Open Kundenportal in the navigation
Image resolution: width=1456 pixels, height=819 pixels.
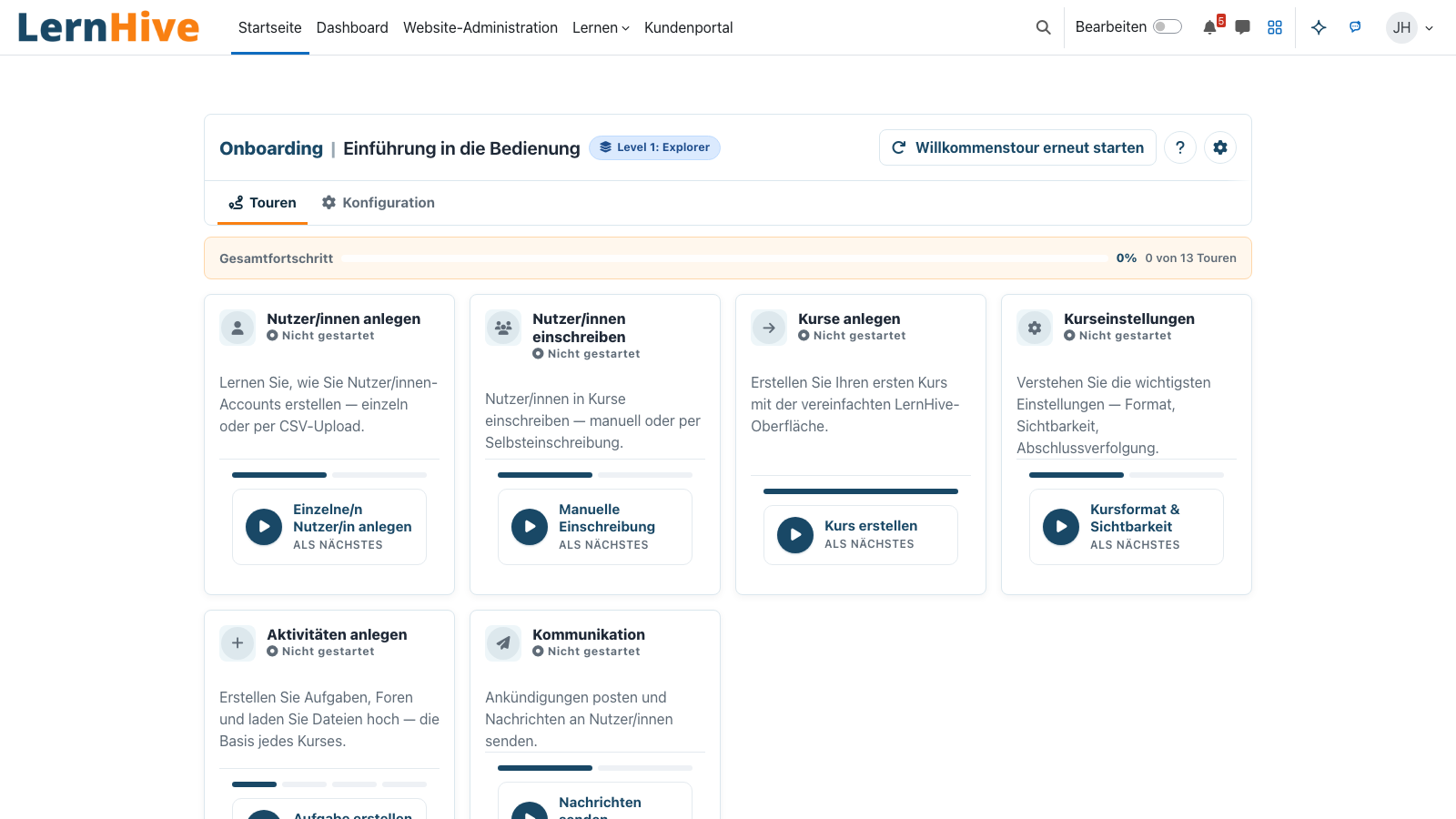[x=689, y=27]
